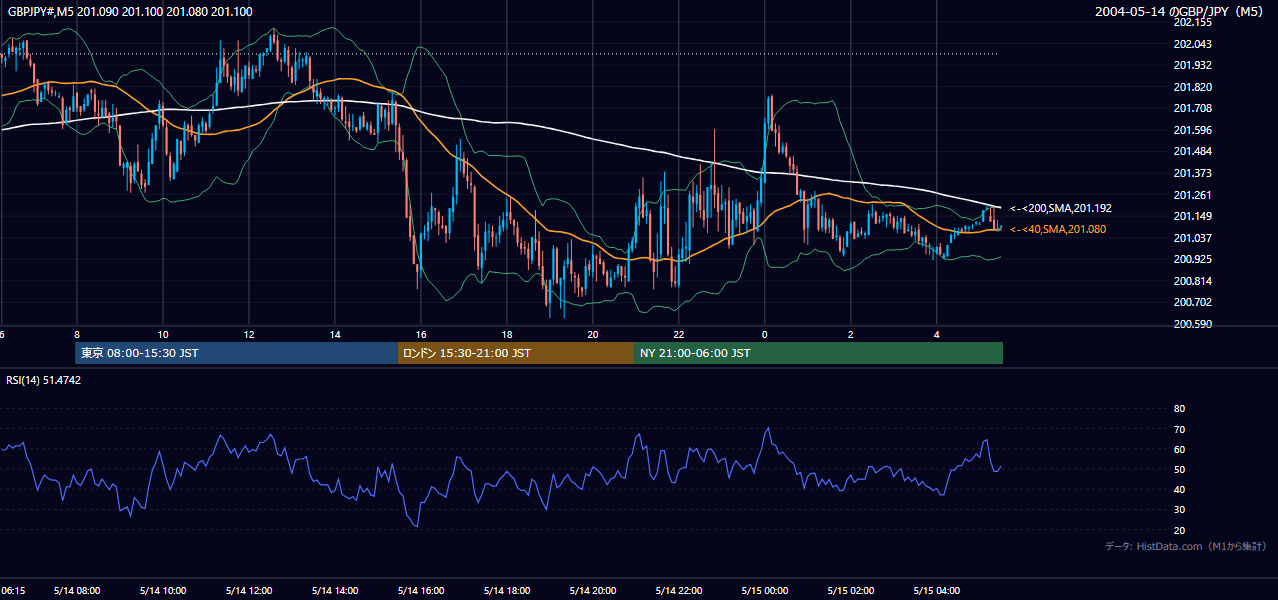Viewport: 1278px width, 600px height.
Task: Click the 200.814 price axis value
Action: (1192, 281)
